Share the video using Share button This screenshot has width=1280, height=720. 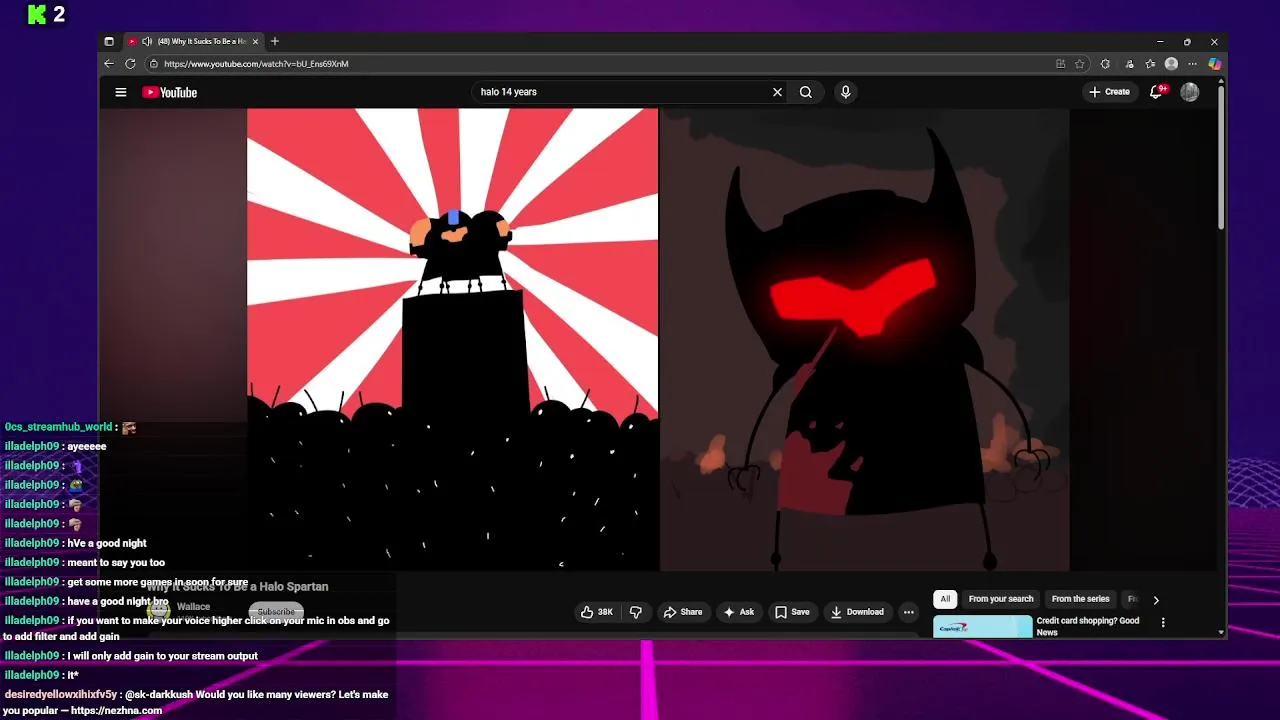(683, 612)
